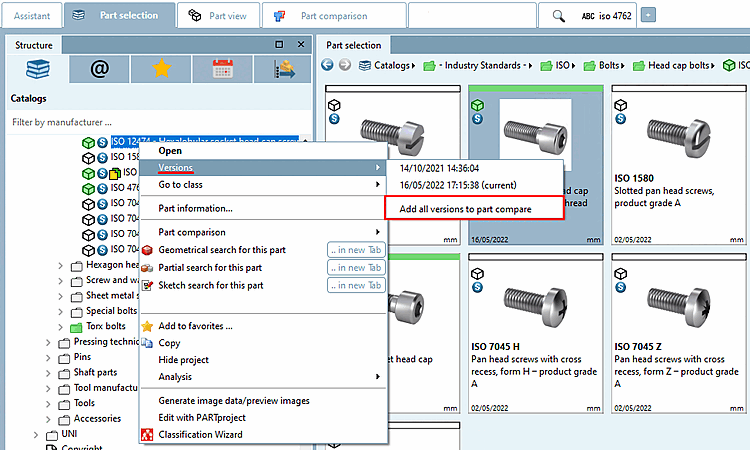Viewport: 750px width, 450px height.
Task: Open the fifth structure panel icon with arrow
Action: [x=284, y=69]
